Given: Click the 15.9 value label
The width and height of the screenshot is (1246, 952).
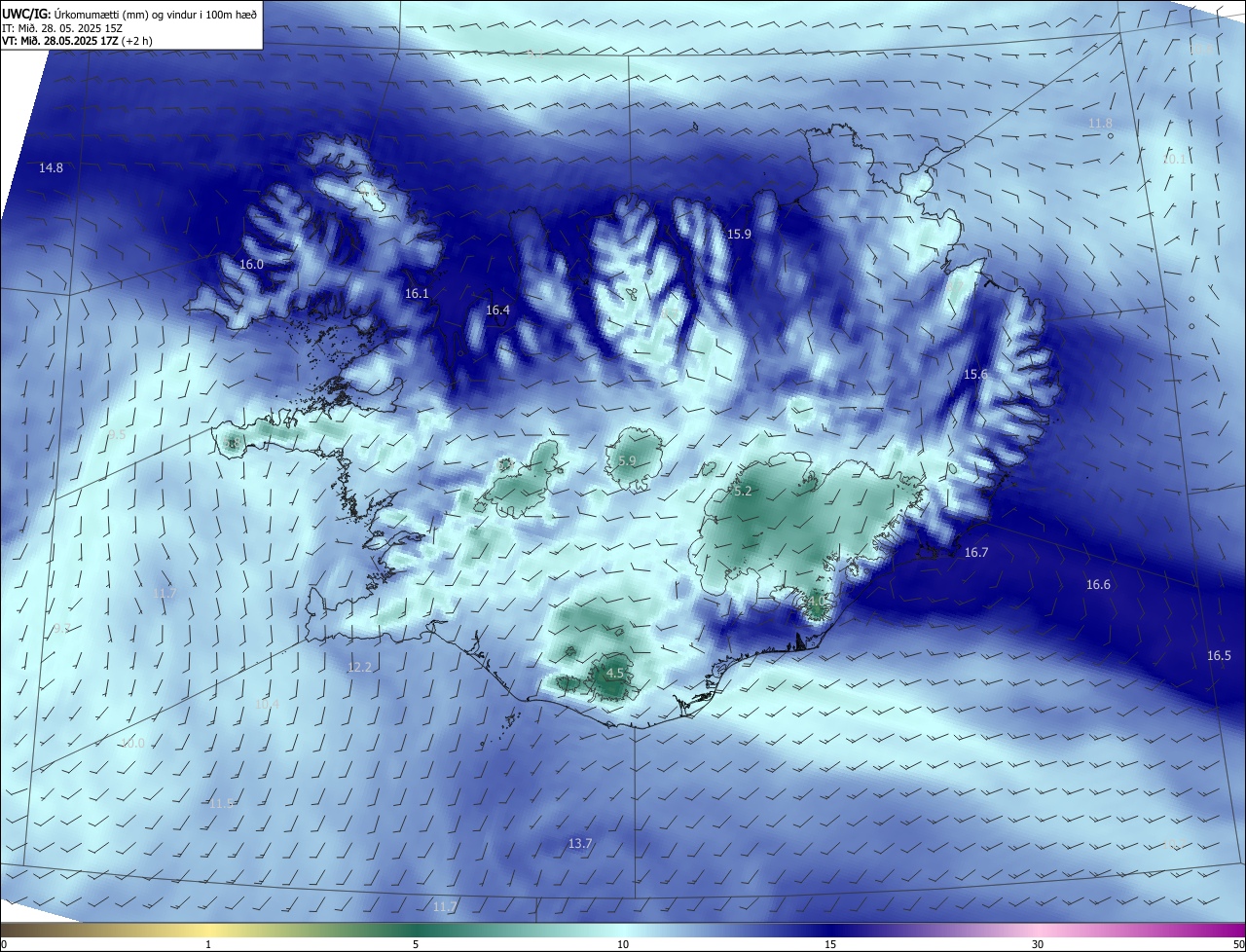Looking at the screenshot, I should (x=739, y=235).
